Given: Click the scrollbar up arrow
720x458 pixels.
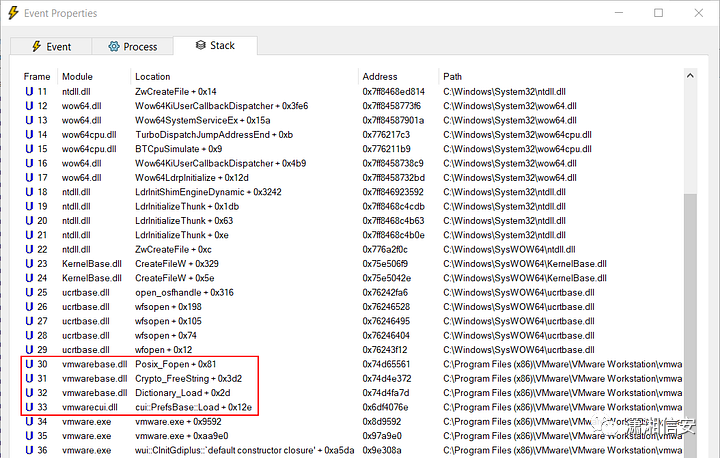Looking at the screenshot, I should coord(690,76).
